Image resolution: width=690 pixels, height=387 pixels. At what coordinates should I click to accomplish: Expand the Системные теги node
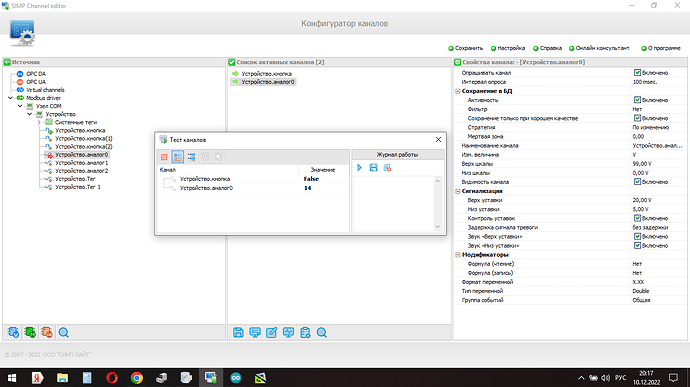[x=39, y=122]
